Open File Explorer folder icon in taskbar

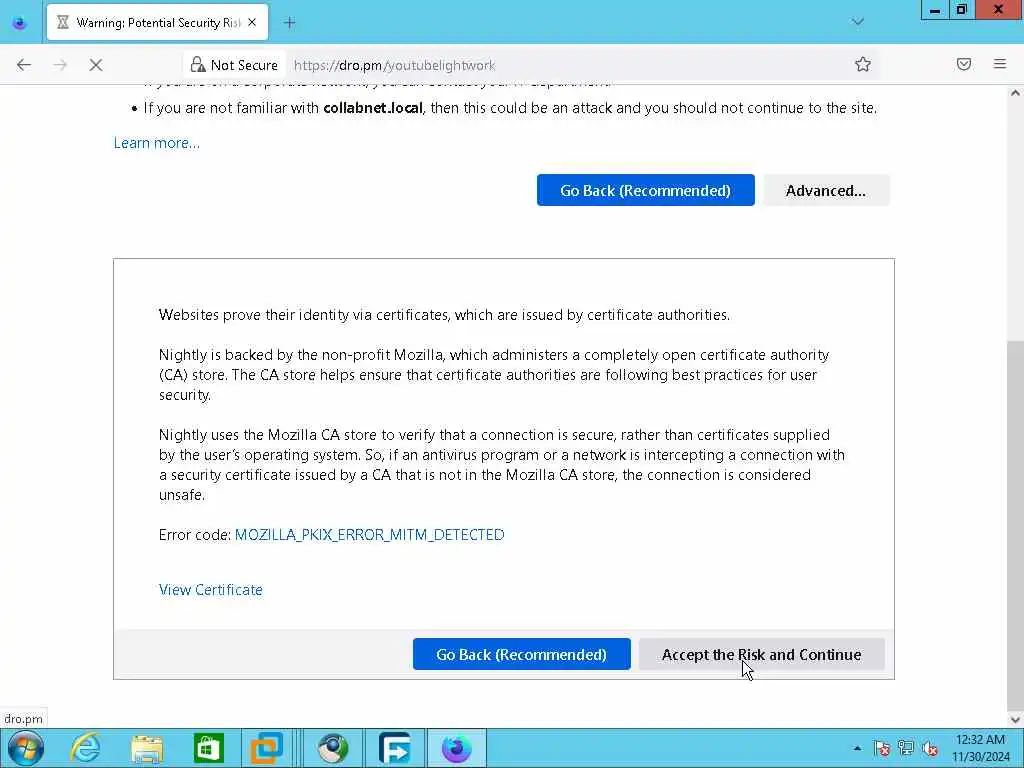(147, 748)
